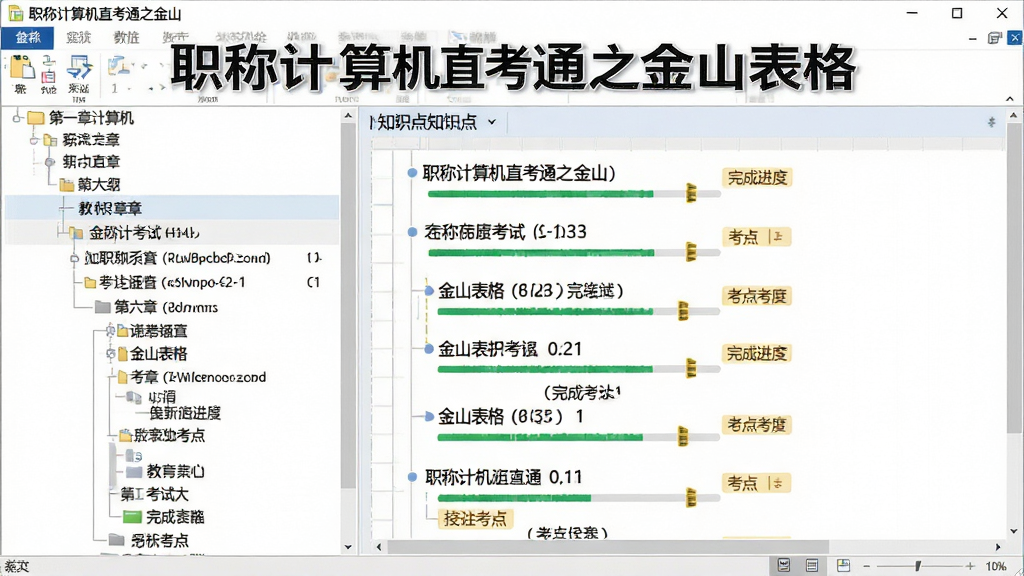
Task: Click the 考点考度 badge beside 金山表格 (8/35)
Action: 756,425
